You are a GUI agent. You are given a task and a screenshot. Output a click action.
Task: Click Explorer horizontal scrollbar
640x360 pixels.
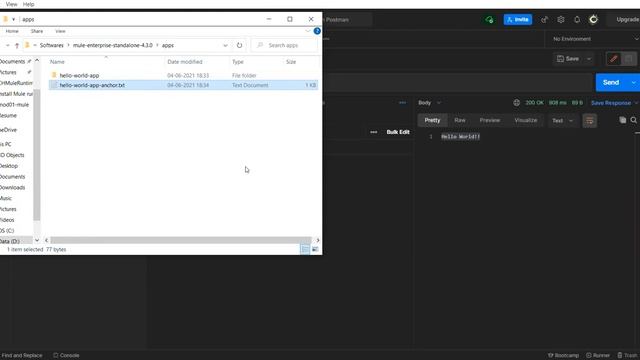181,240
